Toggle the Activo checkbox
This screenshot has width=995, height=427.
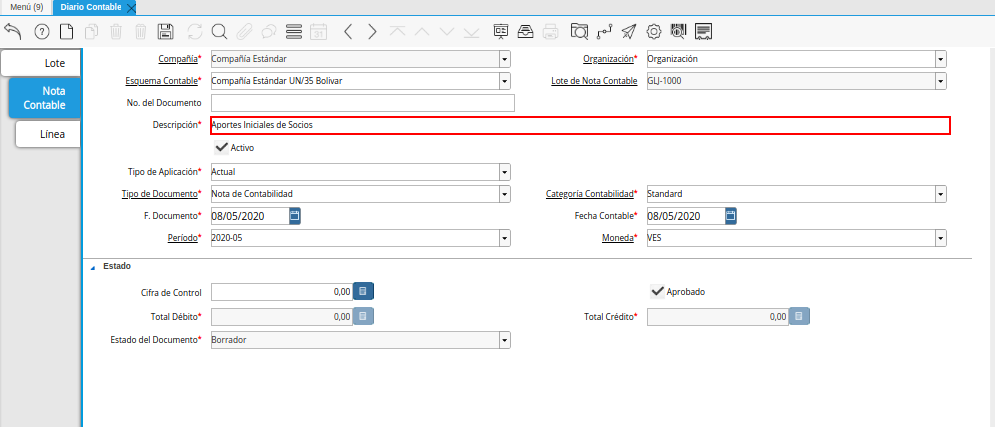pyautogui.click(x=221, y=147)
